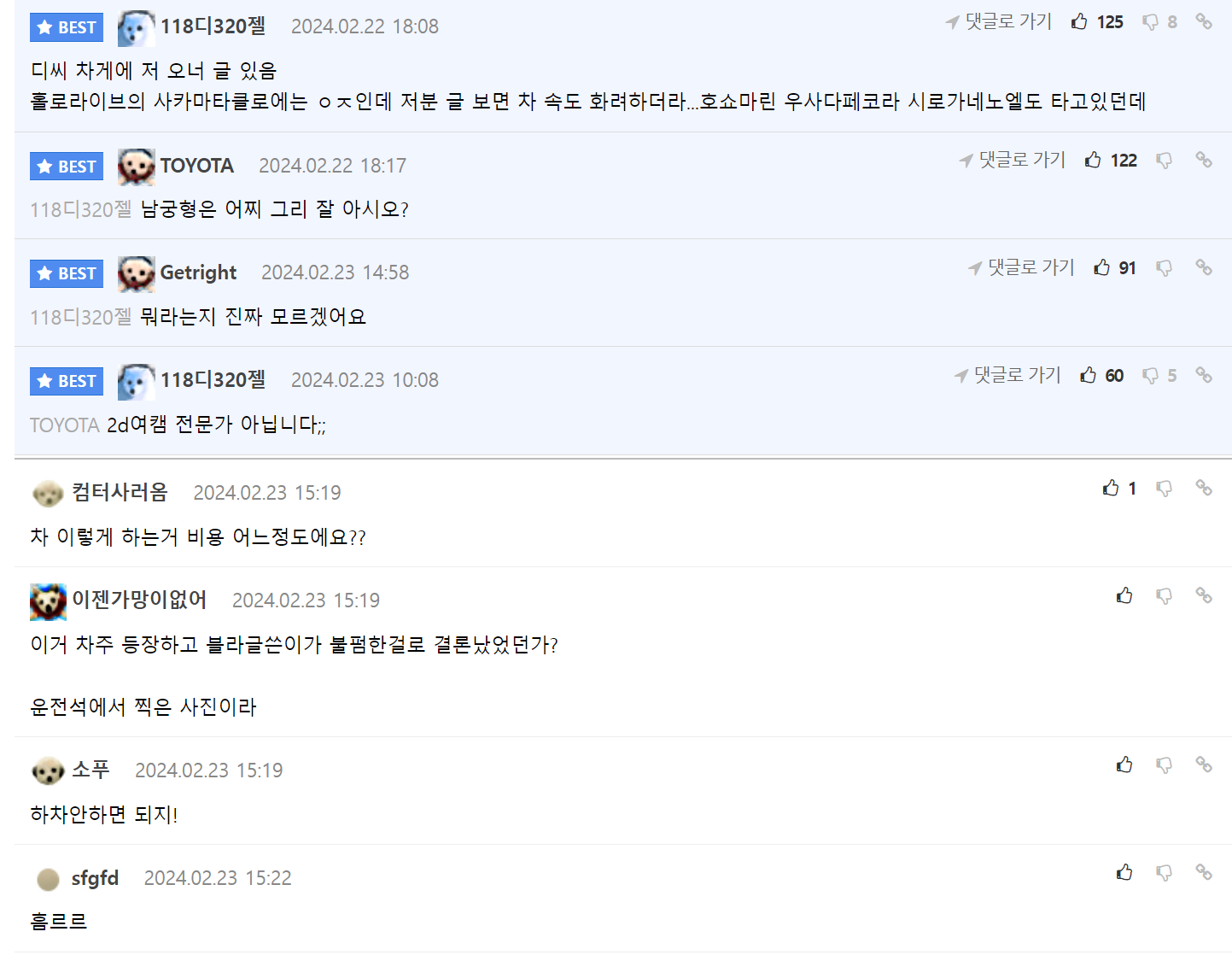This screenshot has height=955, width=1232.
Task: Copy link to Getright's comment
Action: click(1204, 267)
